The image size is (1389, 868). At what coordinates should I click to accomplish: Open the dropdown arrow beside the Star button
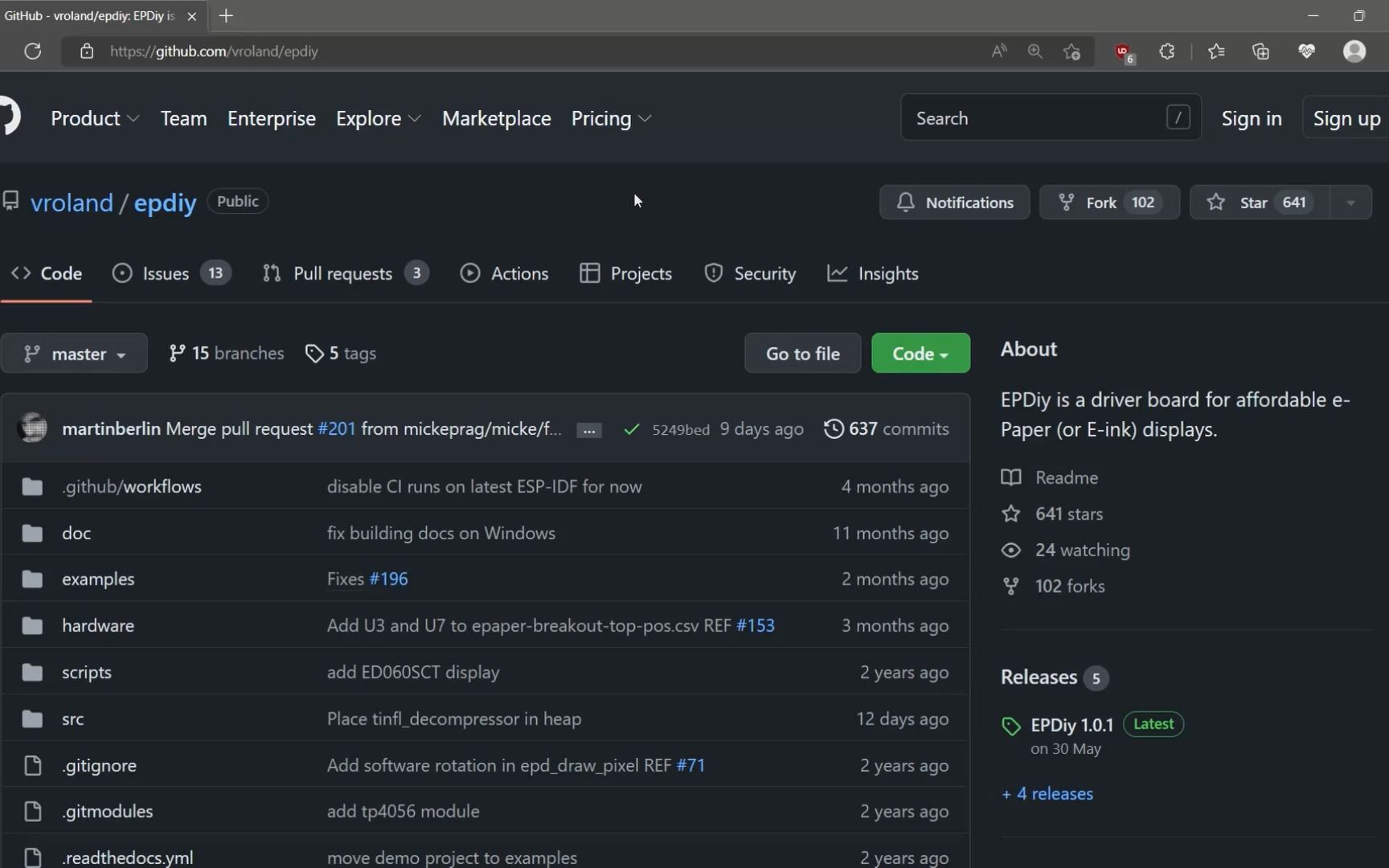[x=1350, y=203]
